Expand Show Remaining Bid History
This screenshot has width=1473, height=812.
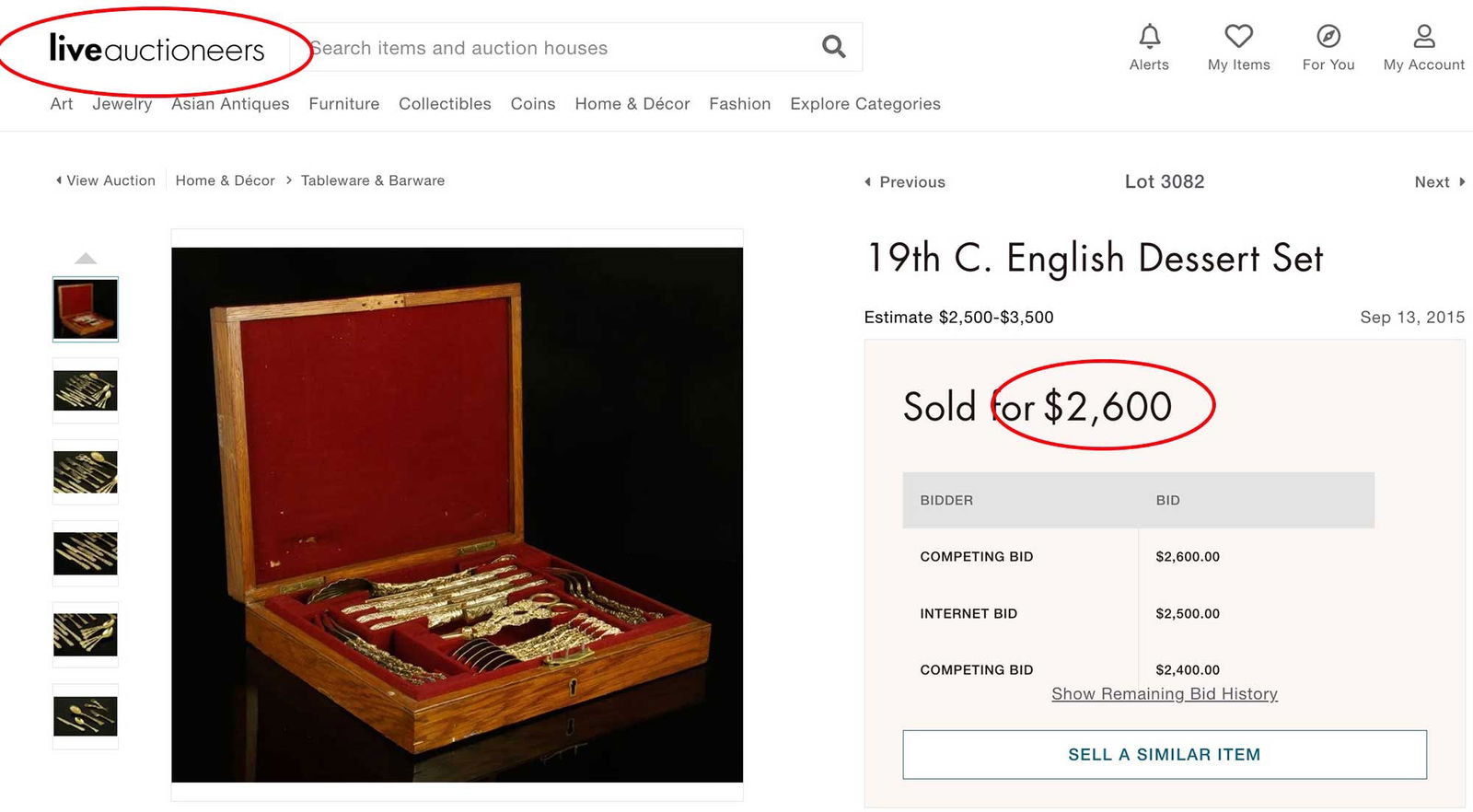coord(1164,693)
